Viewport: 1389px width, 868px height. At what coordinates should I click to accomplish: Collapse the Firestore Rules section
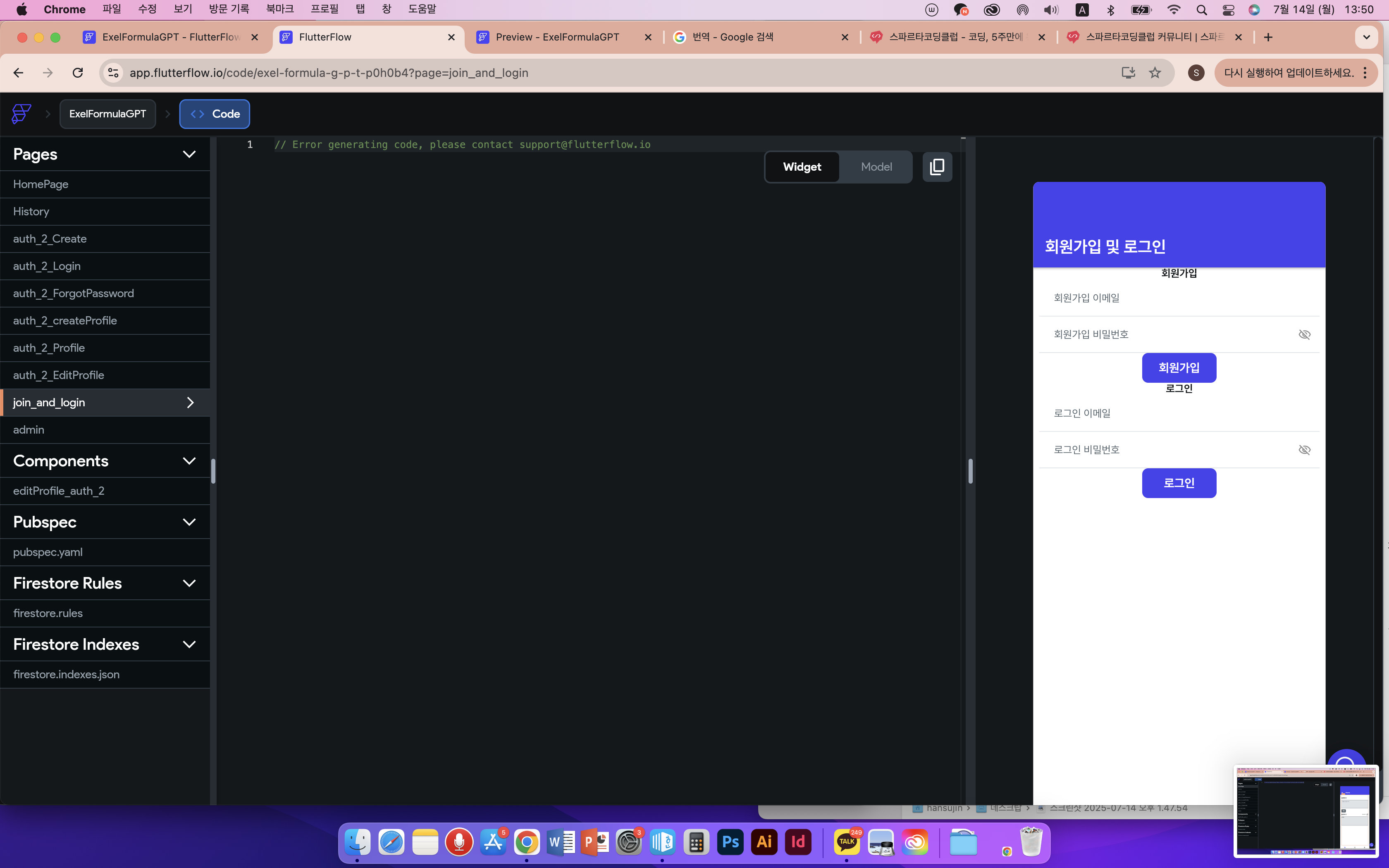pyautogui.click(x=189, y=583)
